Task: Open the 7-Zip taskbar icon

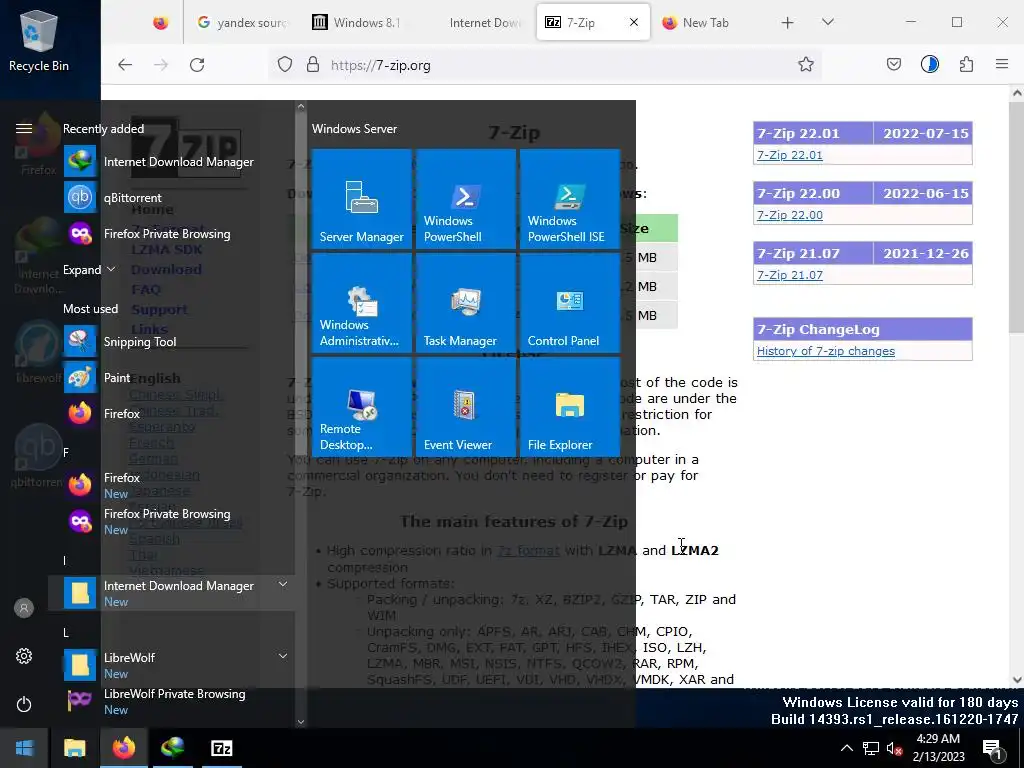Action: (x=221, y=748)
